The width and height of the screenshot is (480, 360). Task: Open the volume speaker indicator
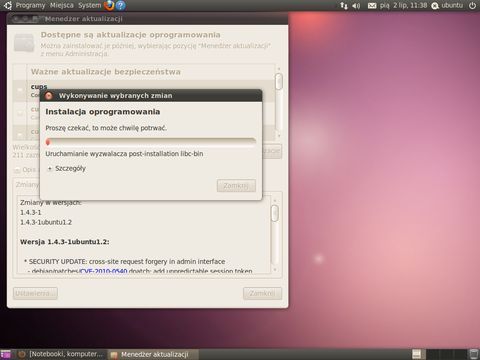click(x=356, y=5)
